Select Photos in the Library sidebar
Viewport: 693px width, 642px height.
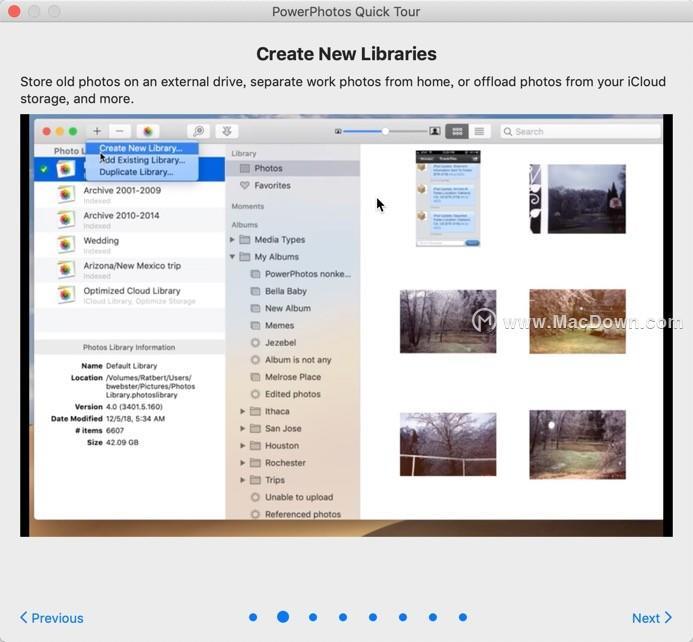point(293,168)
